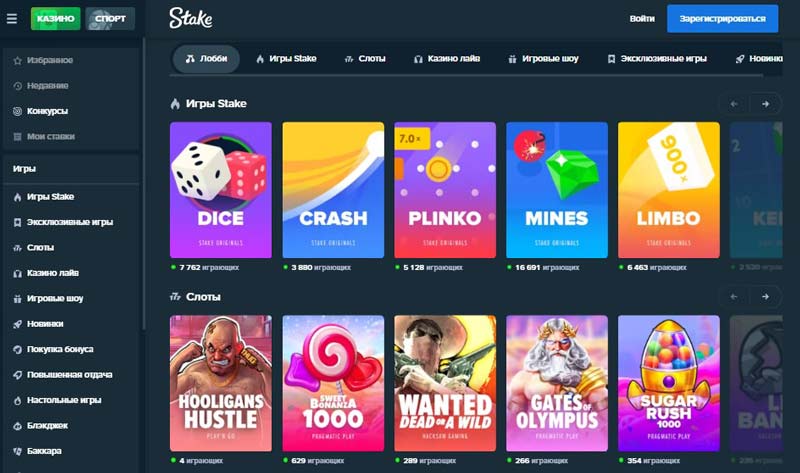Click the Зарегистрироваться button
Screen dimensions: 800x473
[722, 18]
